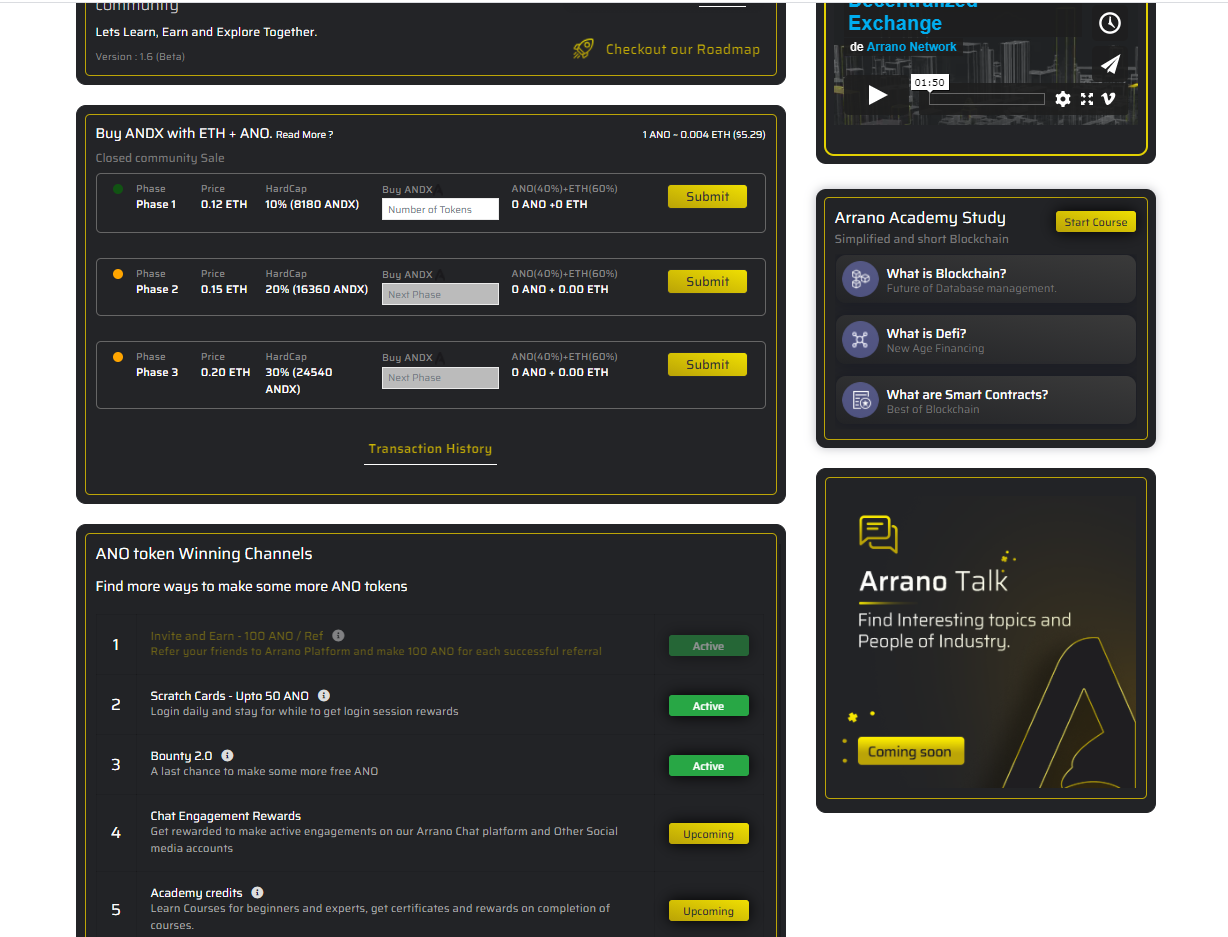This screenshot has height=937, width=1228.
Task: Click green status dot of Phase 1
Action: (x=118, y=189)
